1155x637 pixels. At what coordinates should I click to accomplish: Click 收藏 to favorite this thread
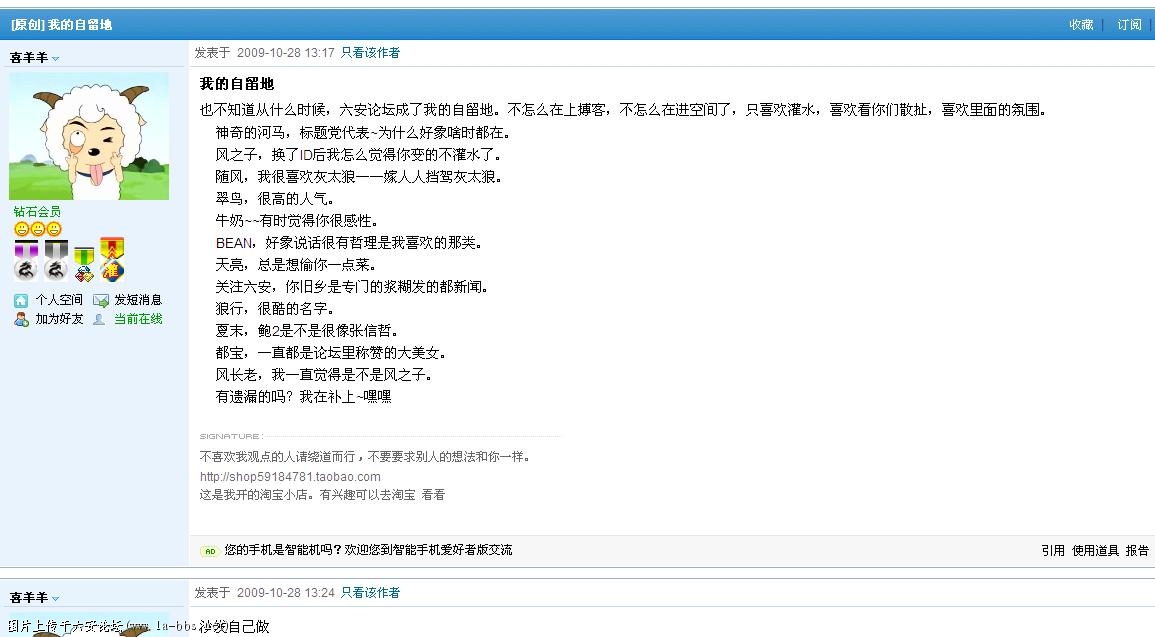[1080, 24]
